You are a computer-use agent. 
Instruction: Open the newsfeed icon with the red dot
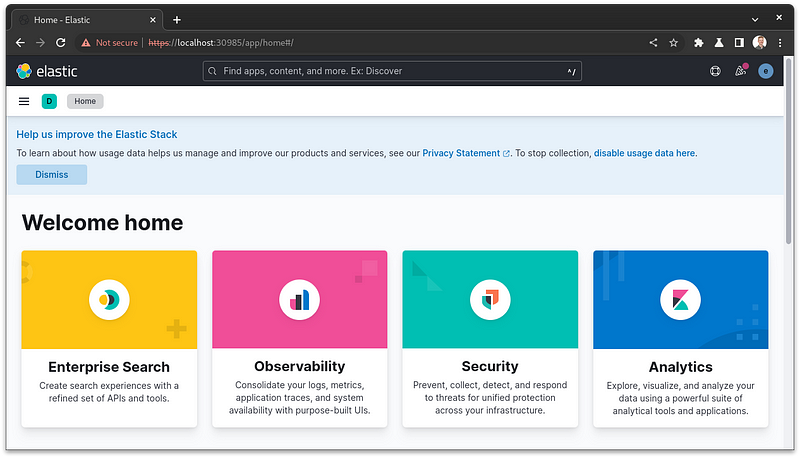pyautogui.click(x=741, y=70)
